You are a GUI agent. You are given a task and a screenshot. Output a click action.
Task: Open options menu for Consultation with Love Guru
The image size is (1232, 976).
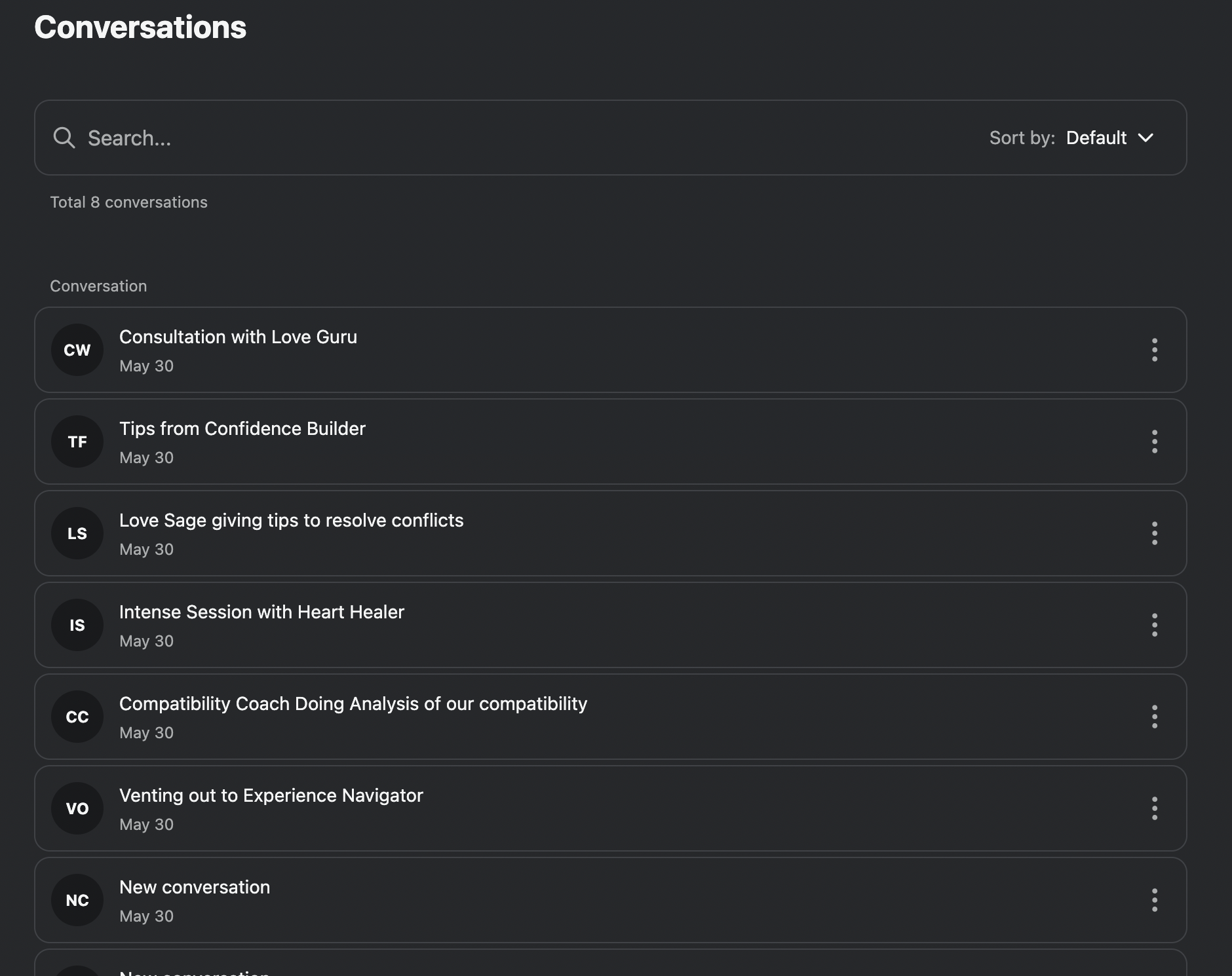[1154, 350]
